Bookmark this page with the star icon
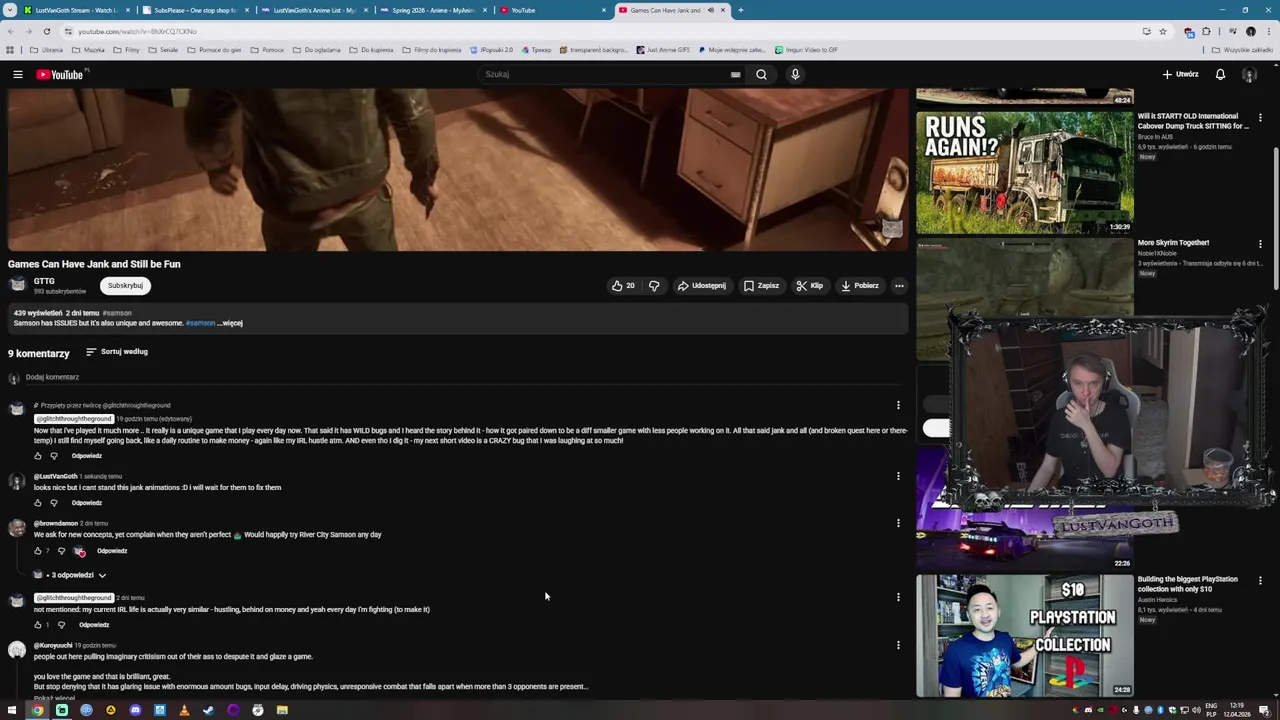1280x720 pixels. tap(1162, 31)
